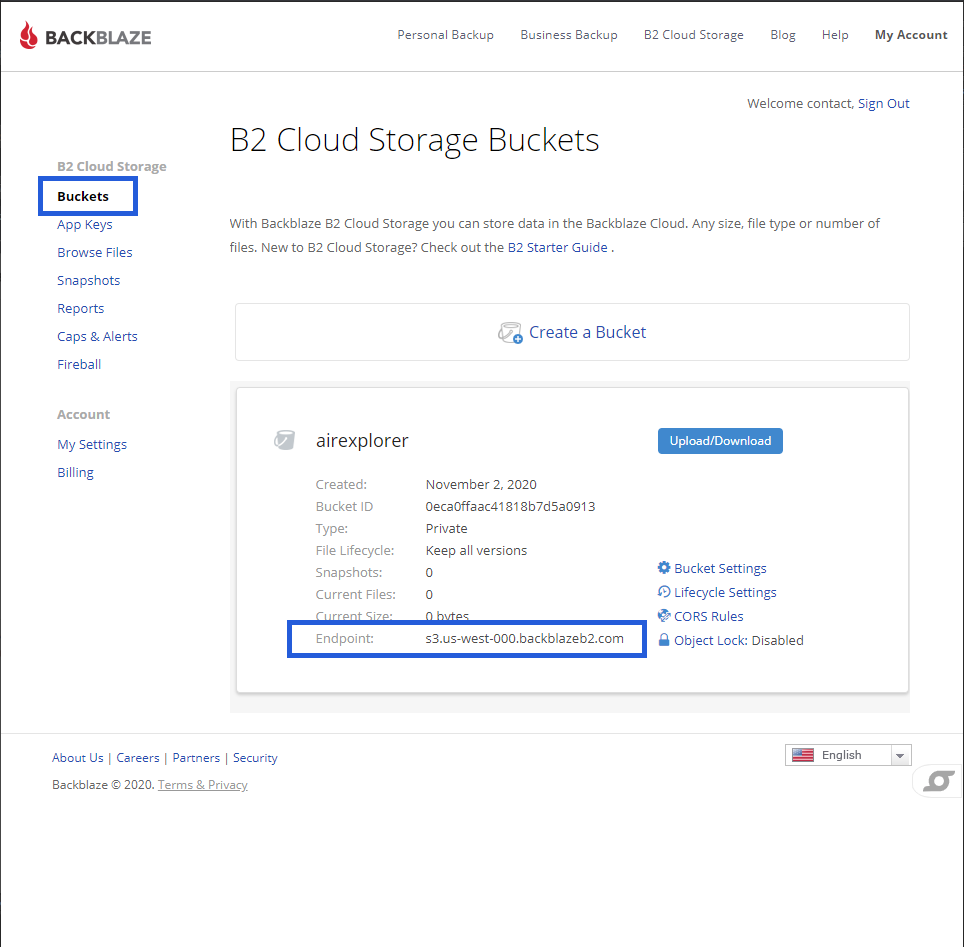The width and height of the screenshot is (964, 947).
Task: Open Reports in the sidebar
Action: [x=81, y=308]
